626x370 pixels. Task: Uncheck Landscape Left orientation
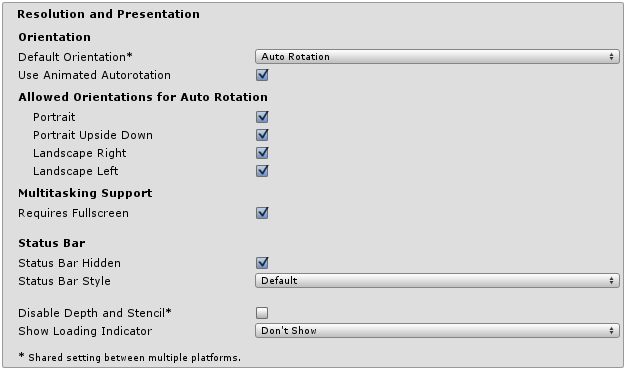point(262,171)
